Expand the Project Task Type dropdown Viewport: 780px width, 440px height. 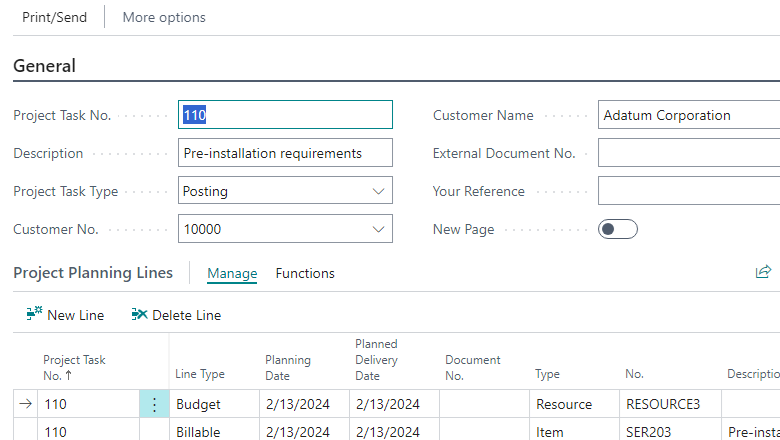pyautogui.click(x=379, y=191)
